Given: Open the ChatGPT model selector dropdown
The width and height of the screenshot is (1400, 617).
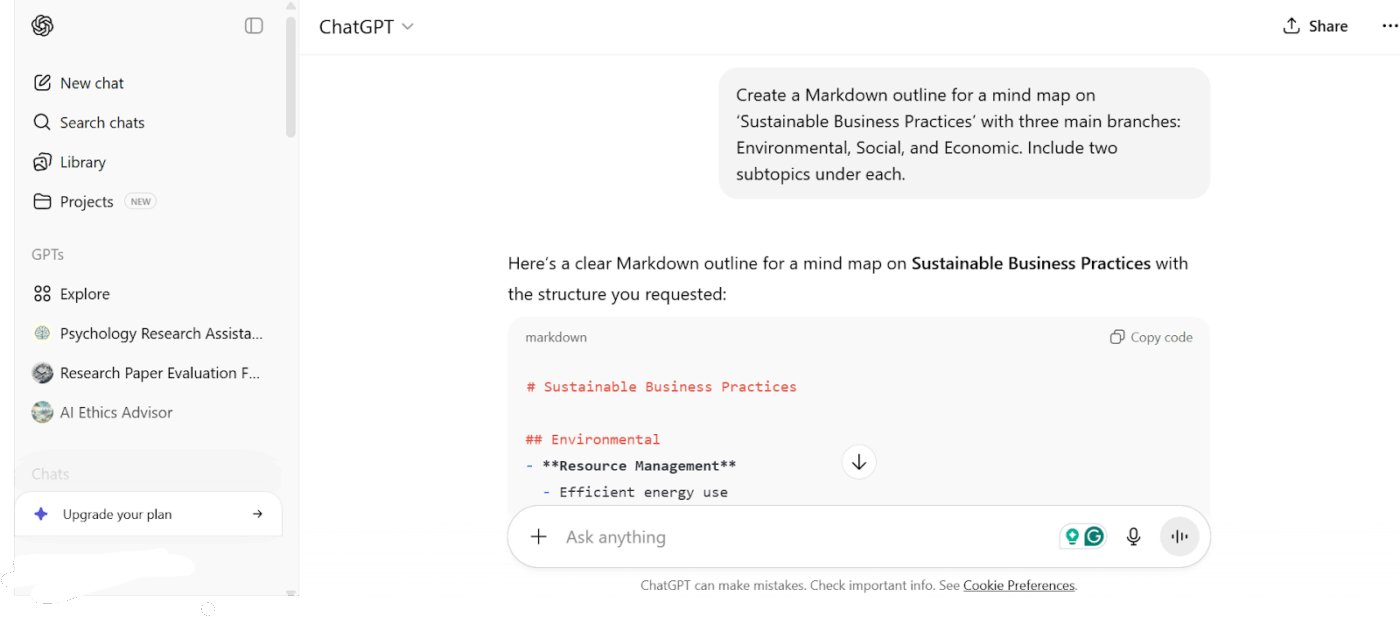Looking at the screenshot, I should pos(366,26).
